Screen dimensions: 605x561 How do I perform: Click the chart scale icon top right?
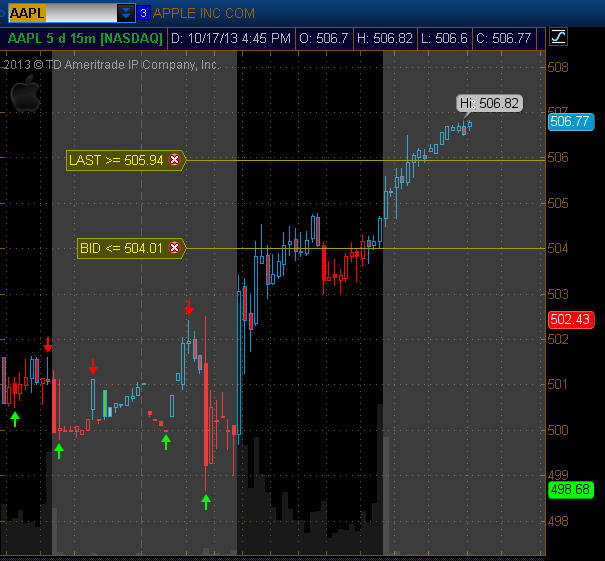tap(558, 37)
